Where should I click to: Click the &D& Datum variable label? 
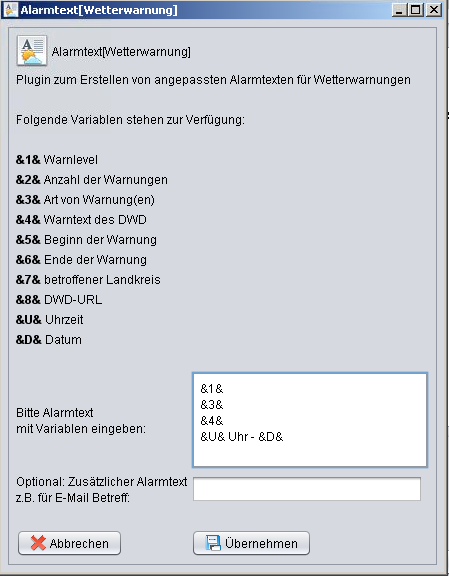tap(49, 340)
